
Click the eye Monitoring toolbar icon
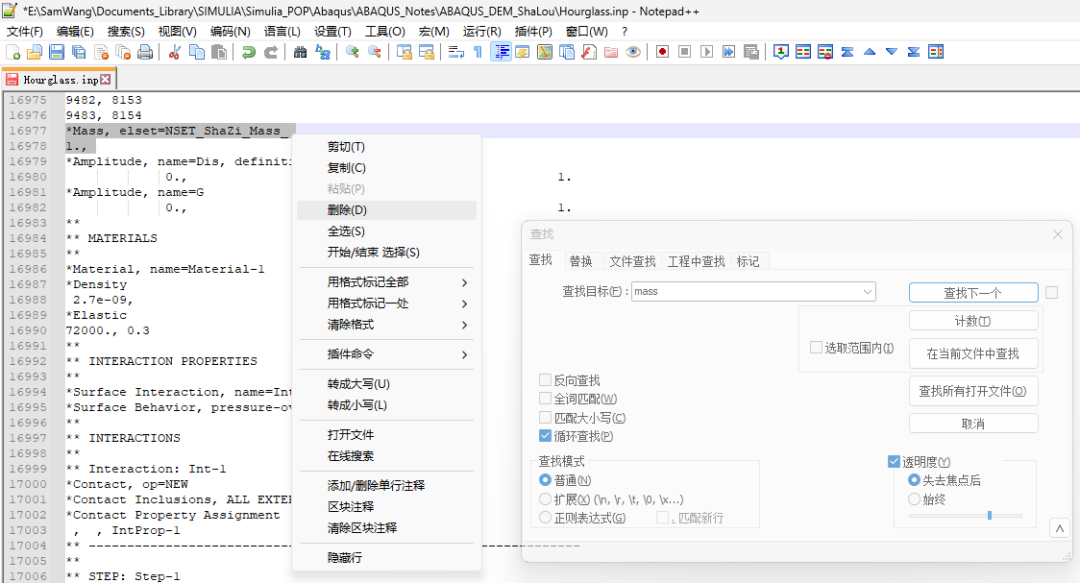pyautogui.click(x=633, y=52)
